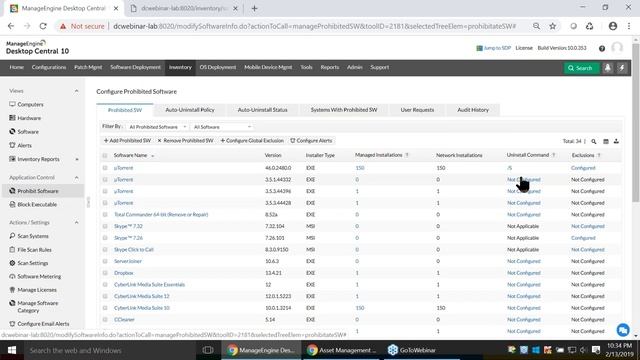
Task: Check the ServerJoiner row checkbox
Action: coord(105,261)
